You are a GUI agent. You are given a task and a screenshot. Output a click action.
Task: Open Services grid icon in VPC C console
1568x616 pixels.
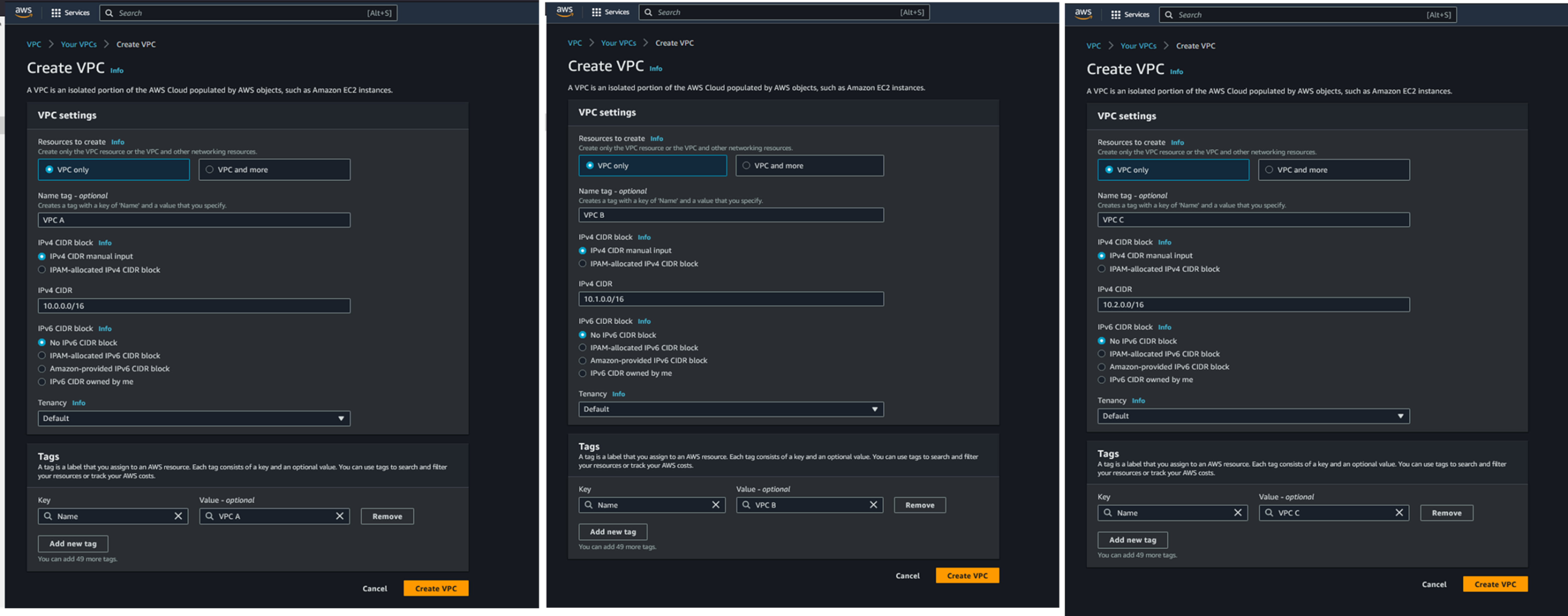click(x=1115, y=15)
